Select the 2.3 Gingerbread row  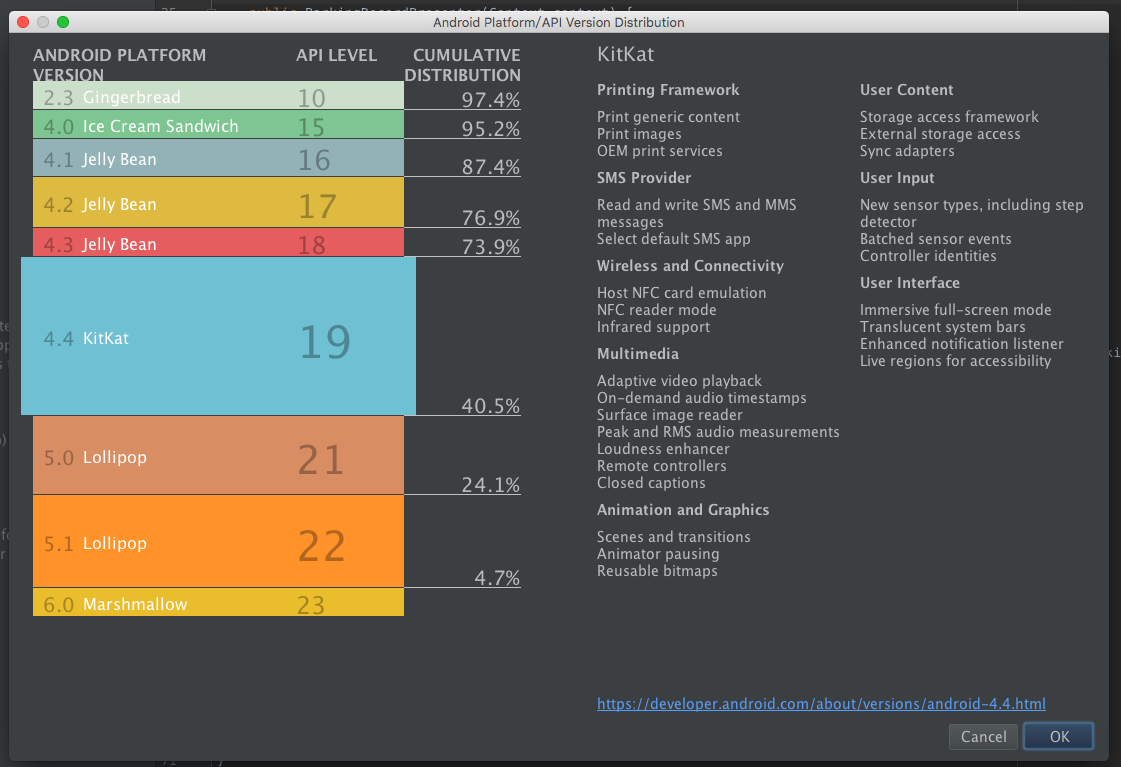tap(218, 95)
